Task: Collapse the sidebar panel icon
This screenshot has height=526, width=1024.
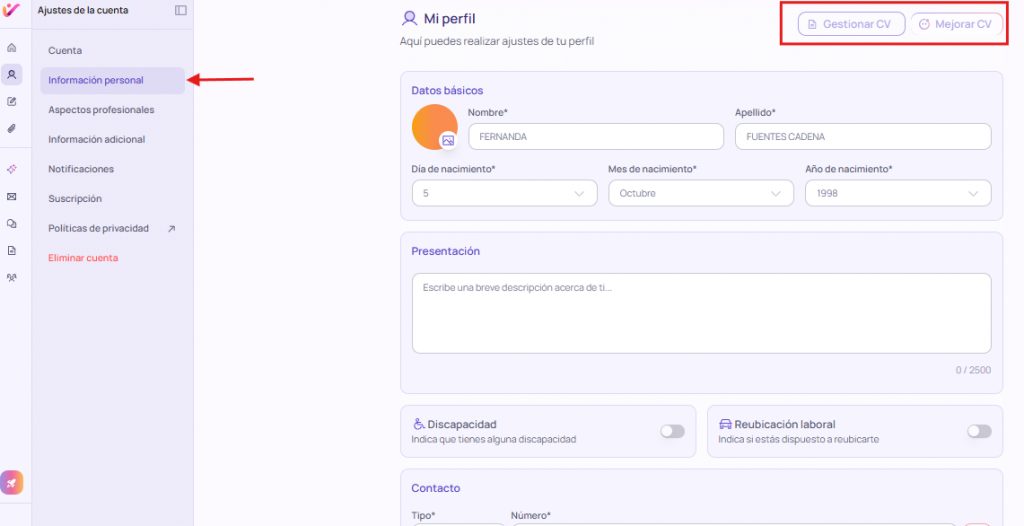Action: point(180,10)
